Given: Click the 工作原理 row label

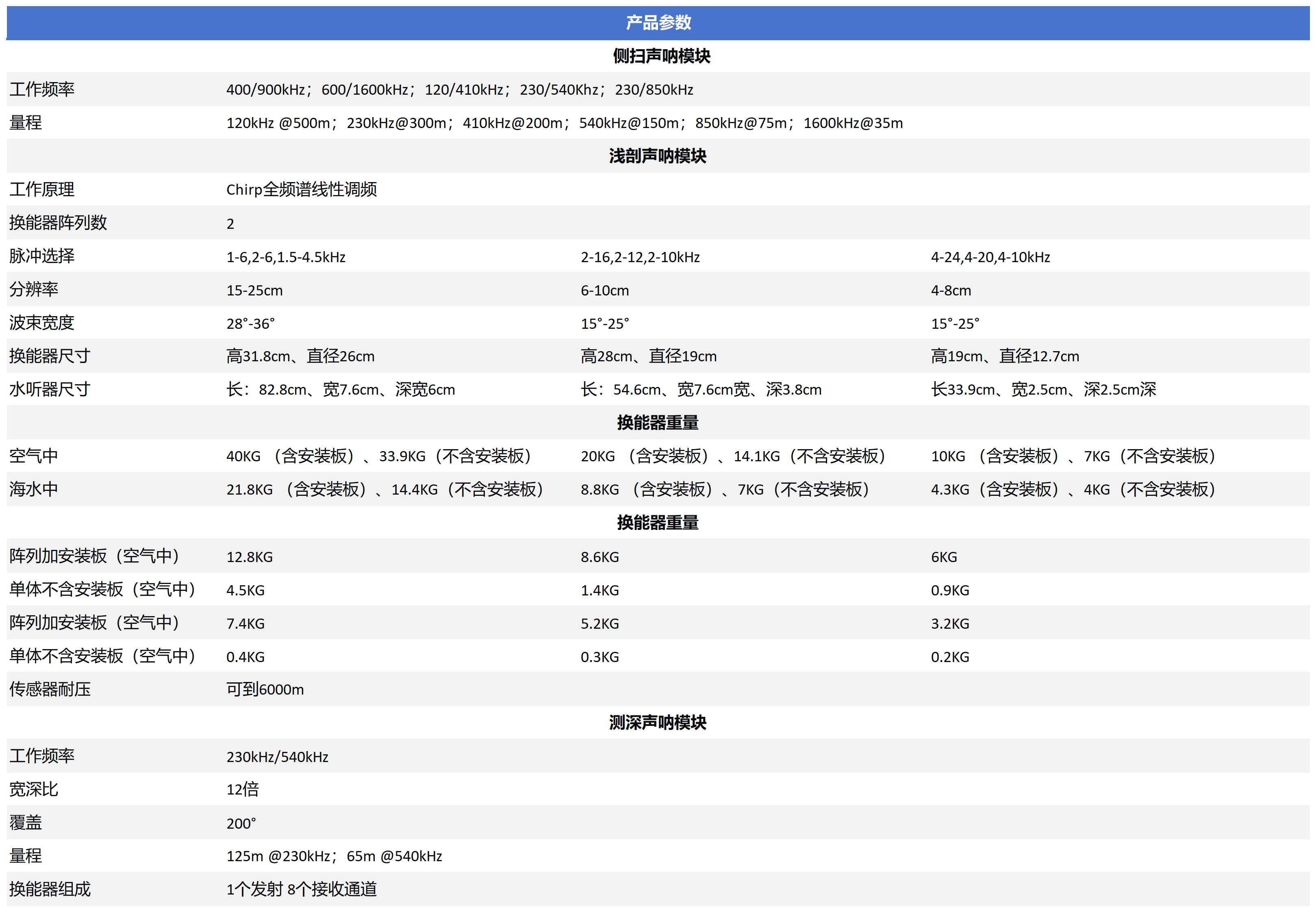Looking at the screenshot, I should [42, 189].
